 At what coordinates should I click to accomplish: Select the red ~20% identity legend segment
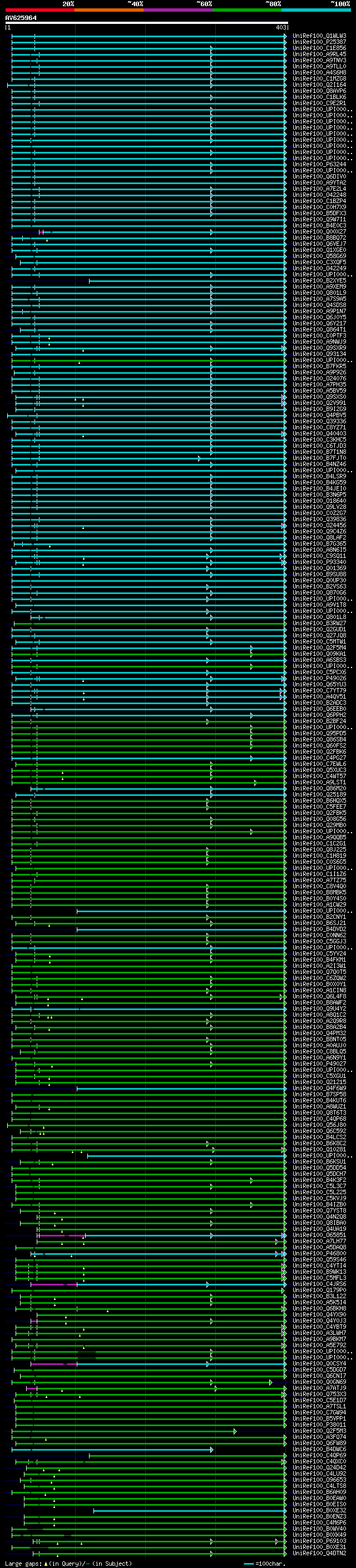pyautogui.click(x=39, y=10)
